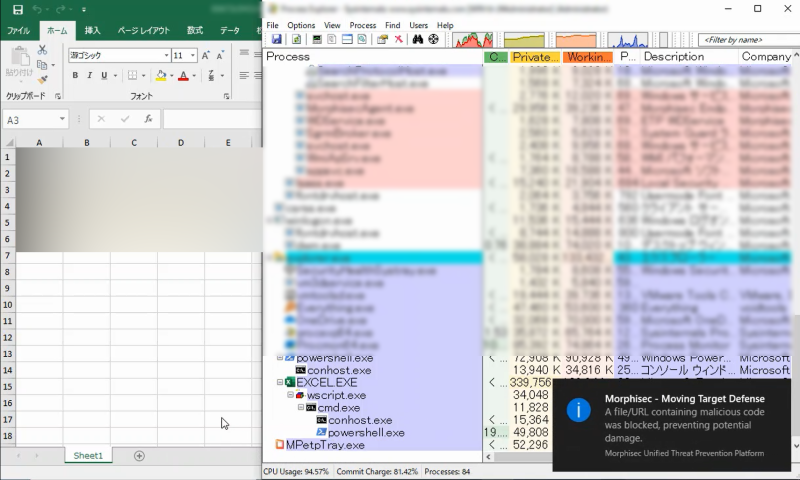Click the Save icon in Excel's quick access toolbar

18,10
